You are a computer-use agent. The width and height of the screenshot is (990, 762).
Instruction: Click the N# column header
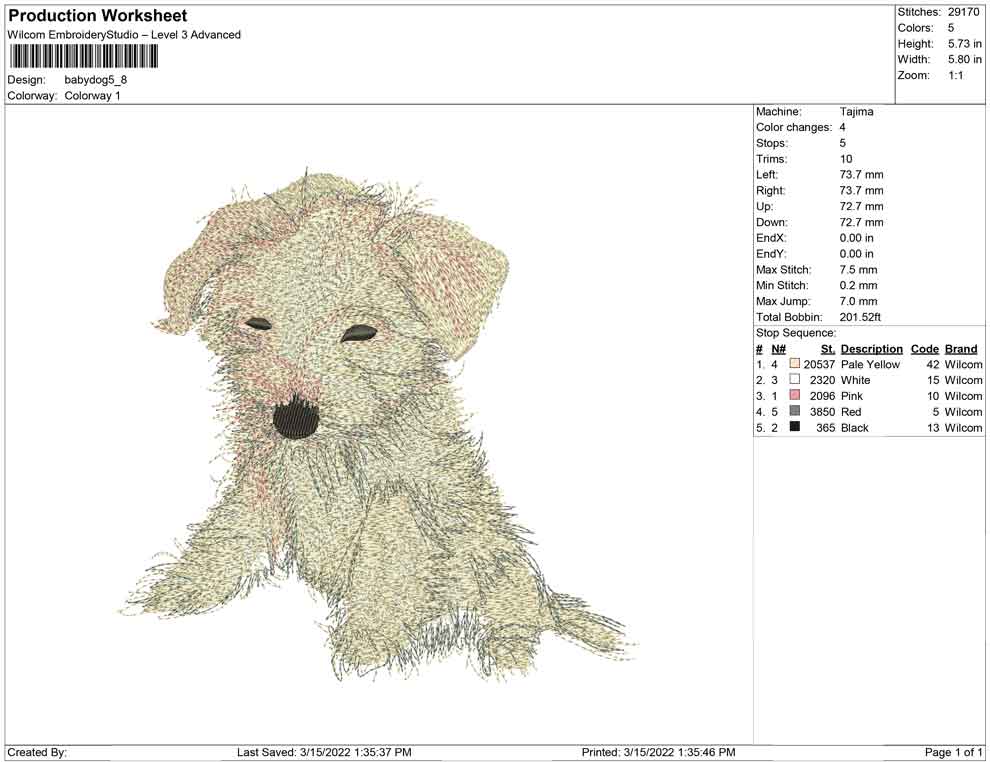[778, 349]
